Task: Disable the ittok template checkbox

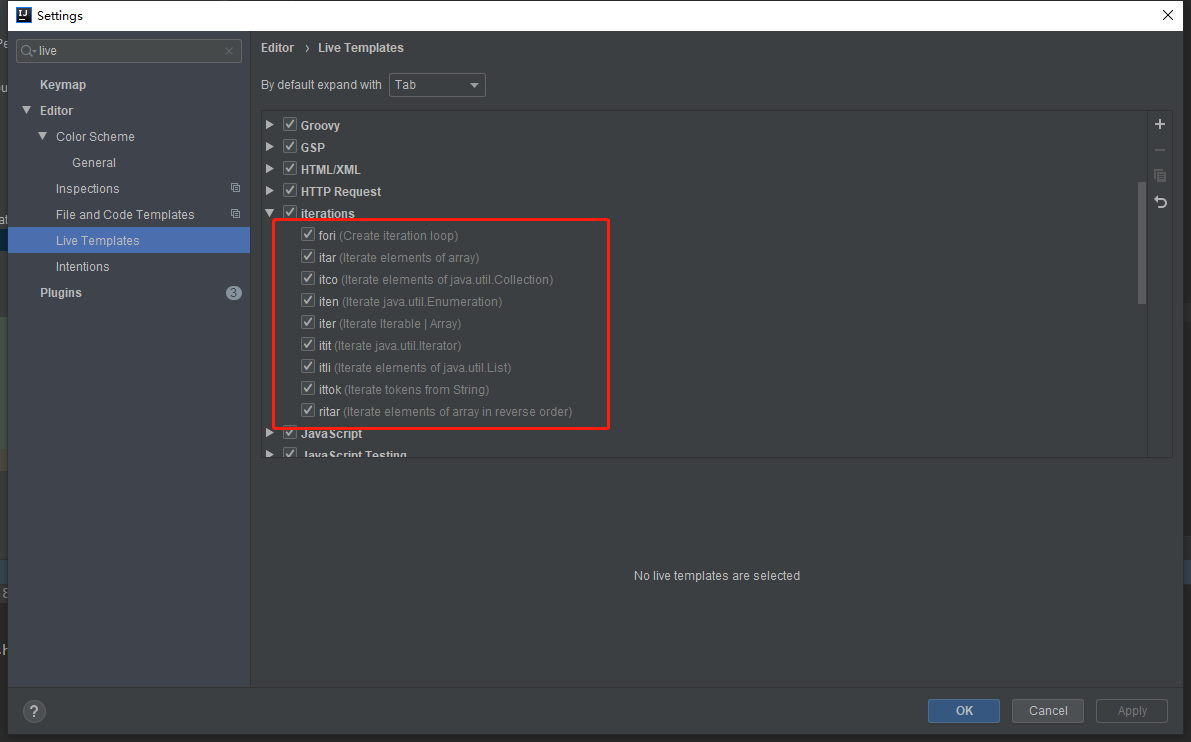Action: pyautogui.click(x=308, y=389)
